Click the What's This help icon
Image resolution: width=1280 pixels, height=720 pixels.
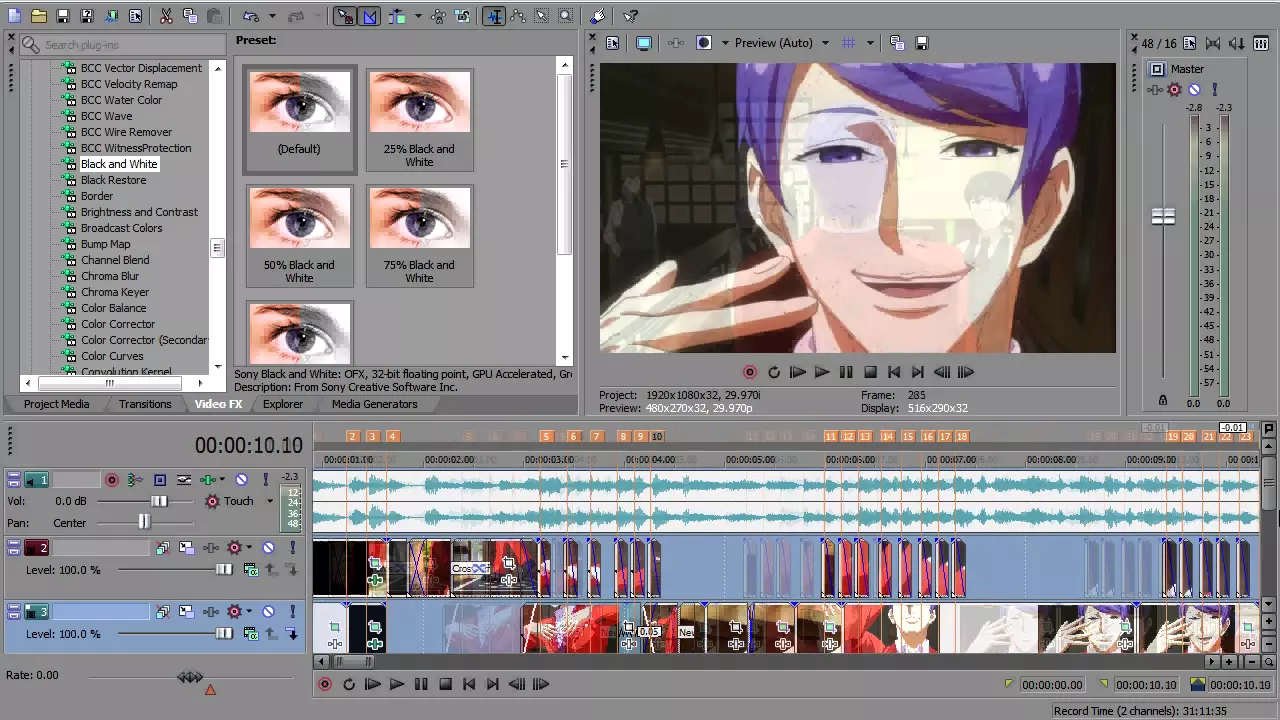631,16
